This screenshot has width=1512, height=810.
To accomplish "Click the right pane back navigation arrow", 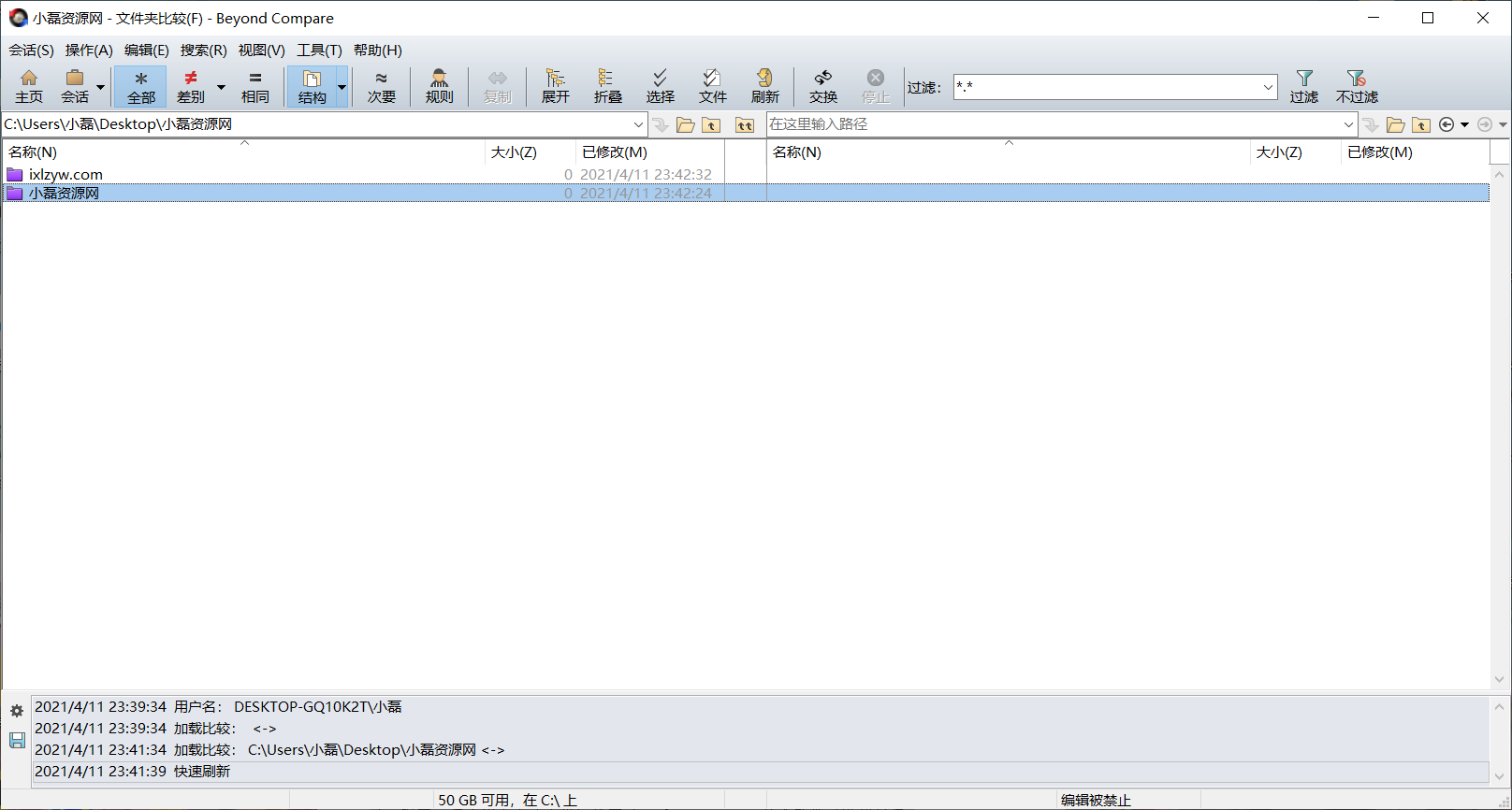I will (1447, 125).
